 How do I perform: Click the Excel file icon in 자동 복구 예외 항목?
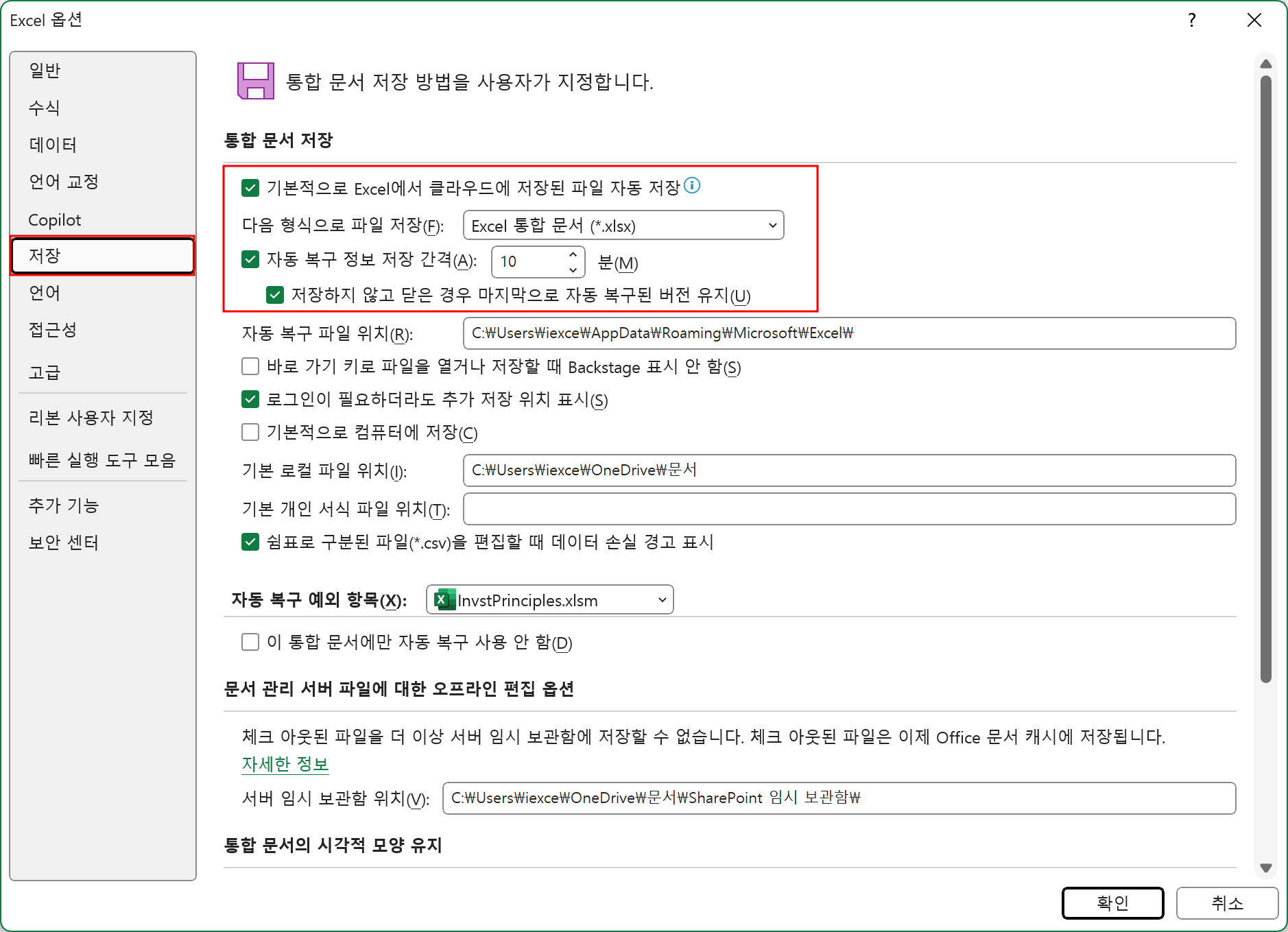click(444, 600)
